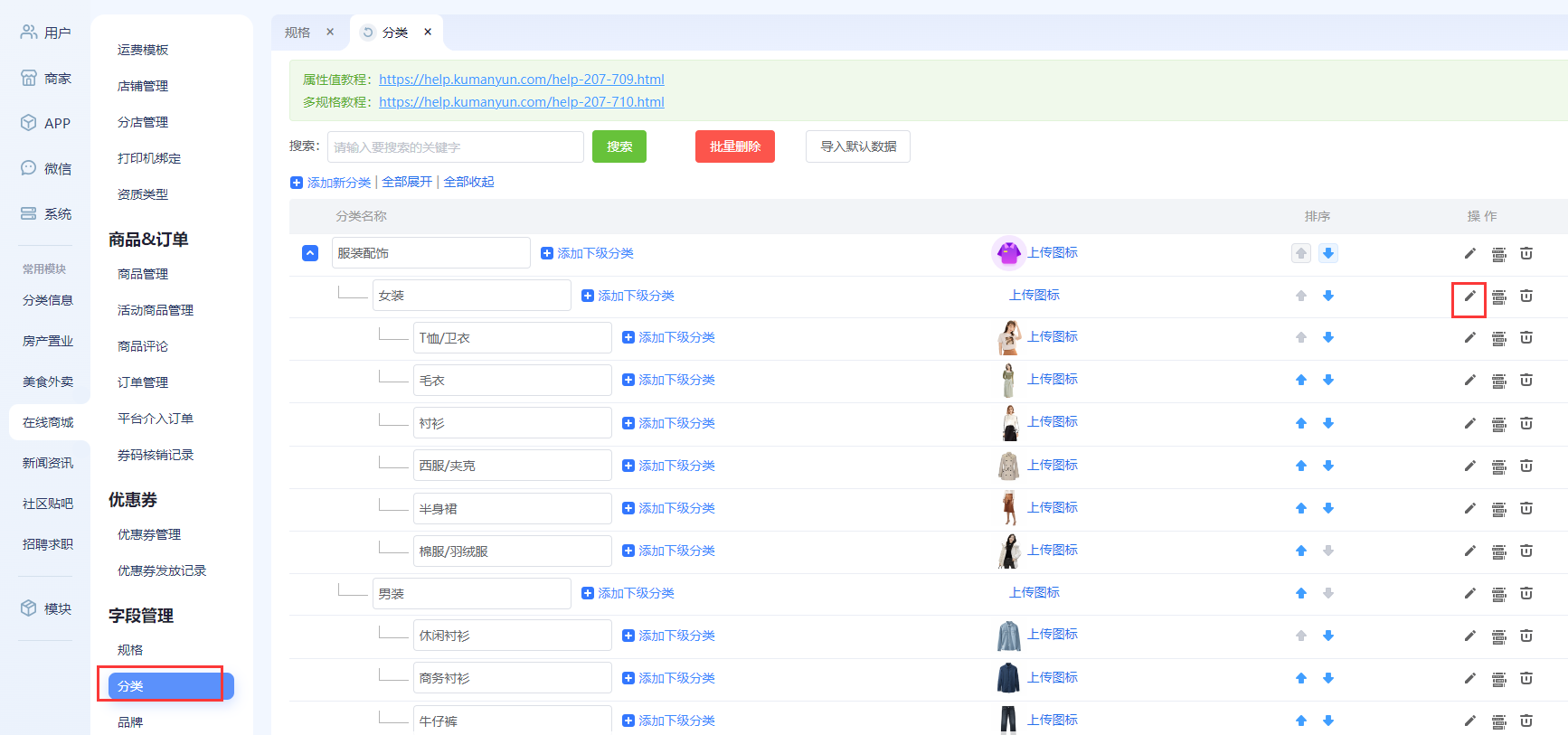Edit the 西服/夹克 category
This screenshot has width=1568, height=735.
(1469, 466)
